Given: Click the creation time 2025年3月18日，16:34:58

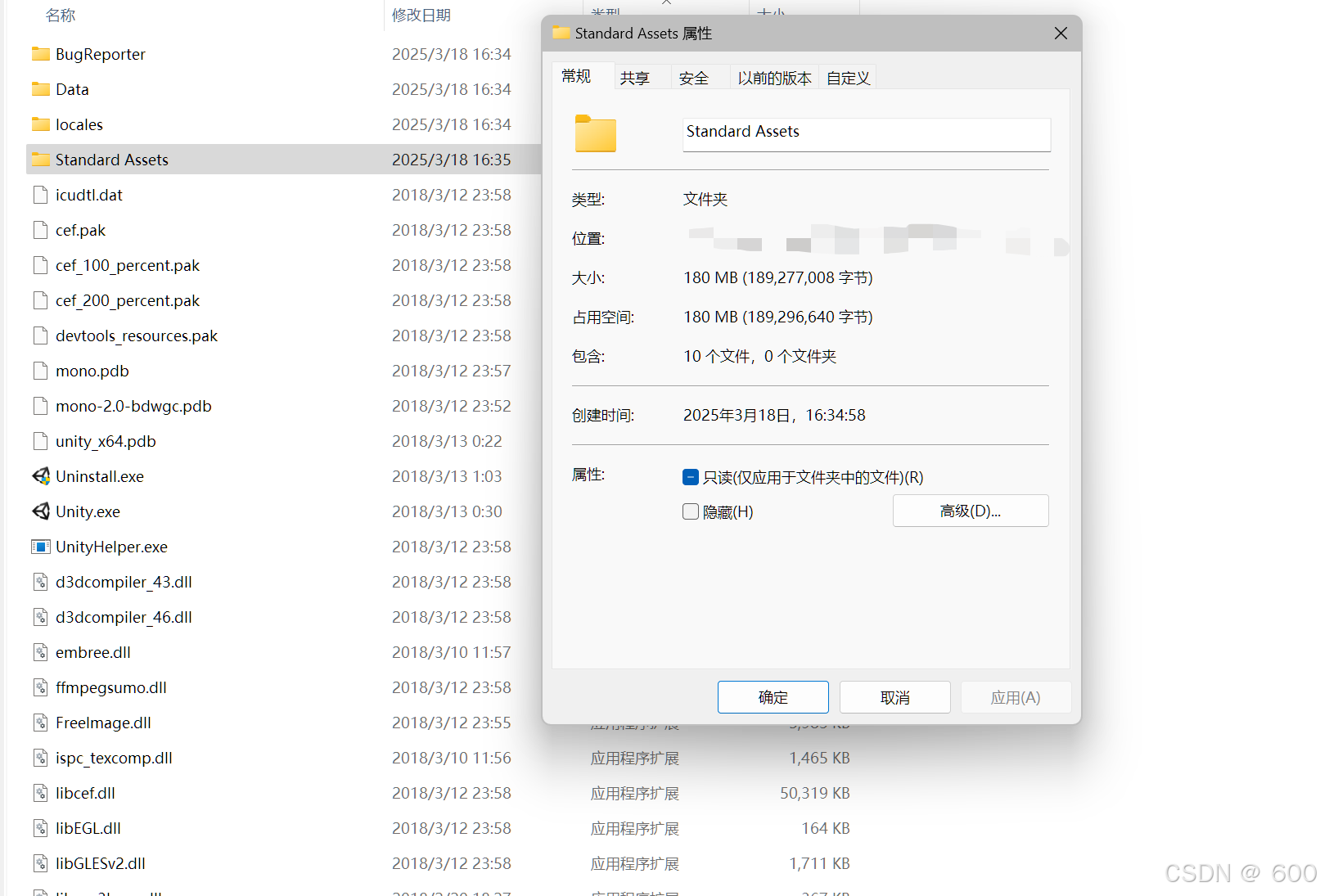Looking at the screenshot, I should pyautogui.click(x=774, y=415).
